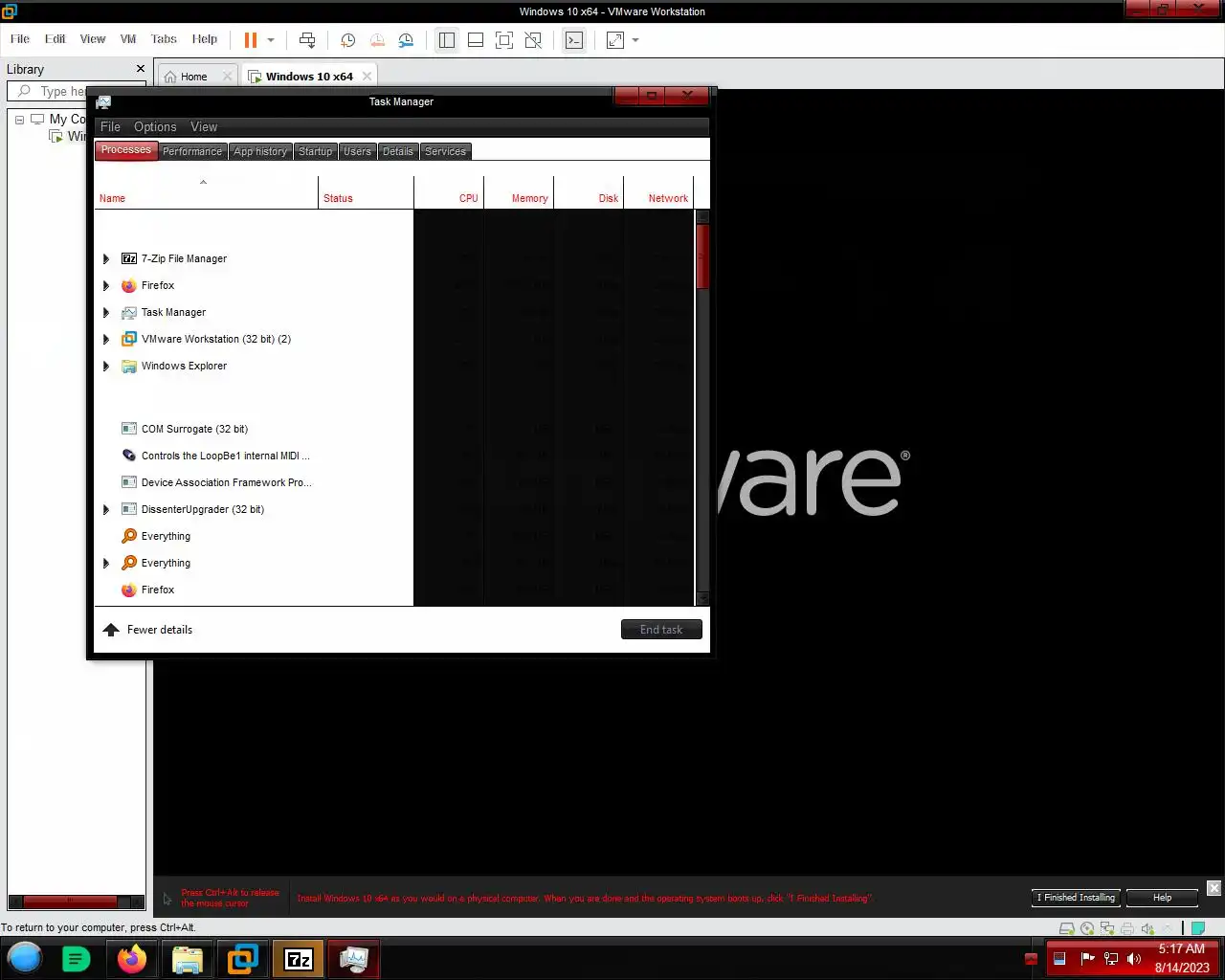Open Task Manager View menu
The image size is (1225, 980).
coord(204,126)
